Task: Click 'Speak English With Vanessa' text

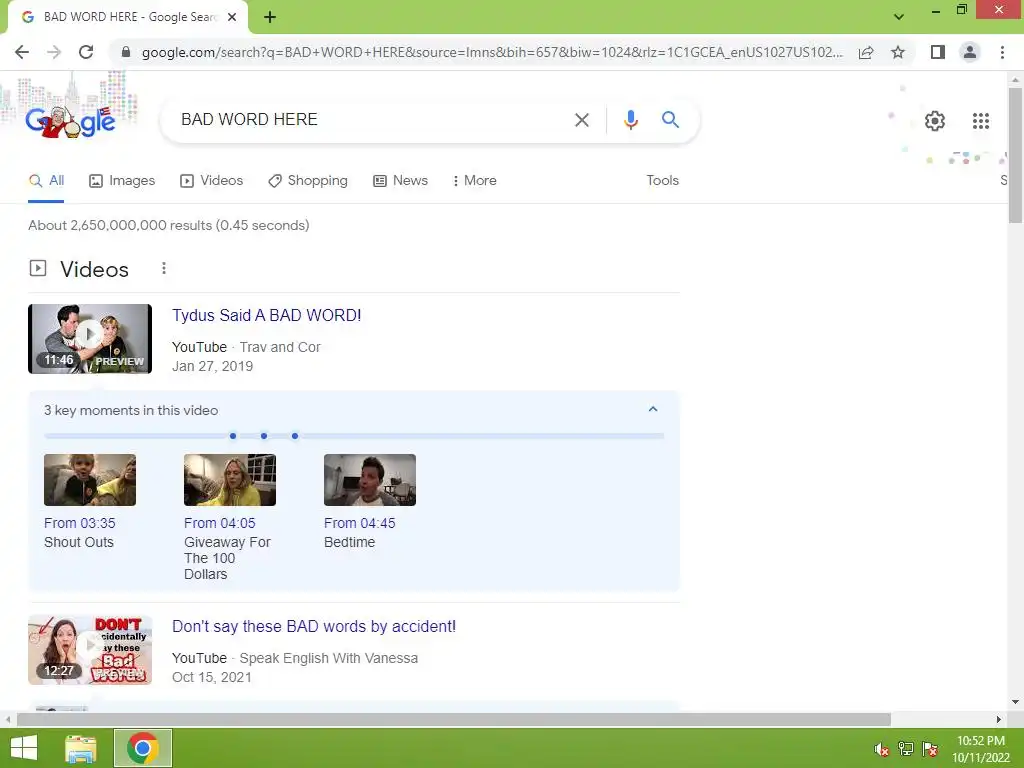Action: pyautogui.click(x=328, y=658)
